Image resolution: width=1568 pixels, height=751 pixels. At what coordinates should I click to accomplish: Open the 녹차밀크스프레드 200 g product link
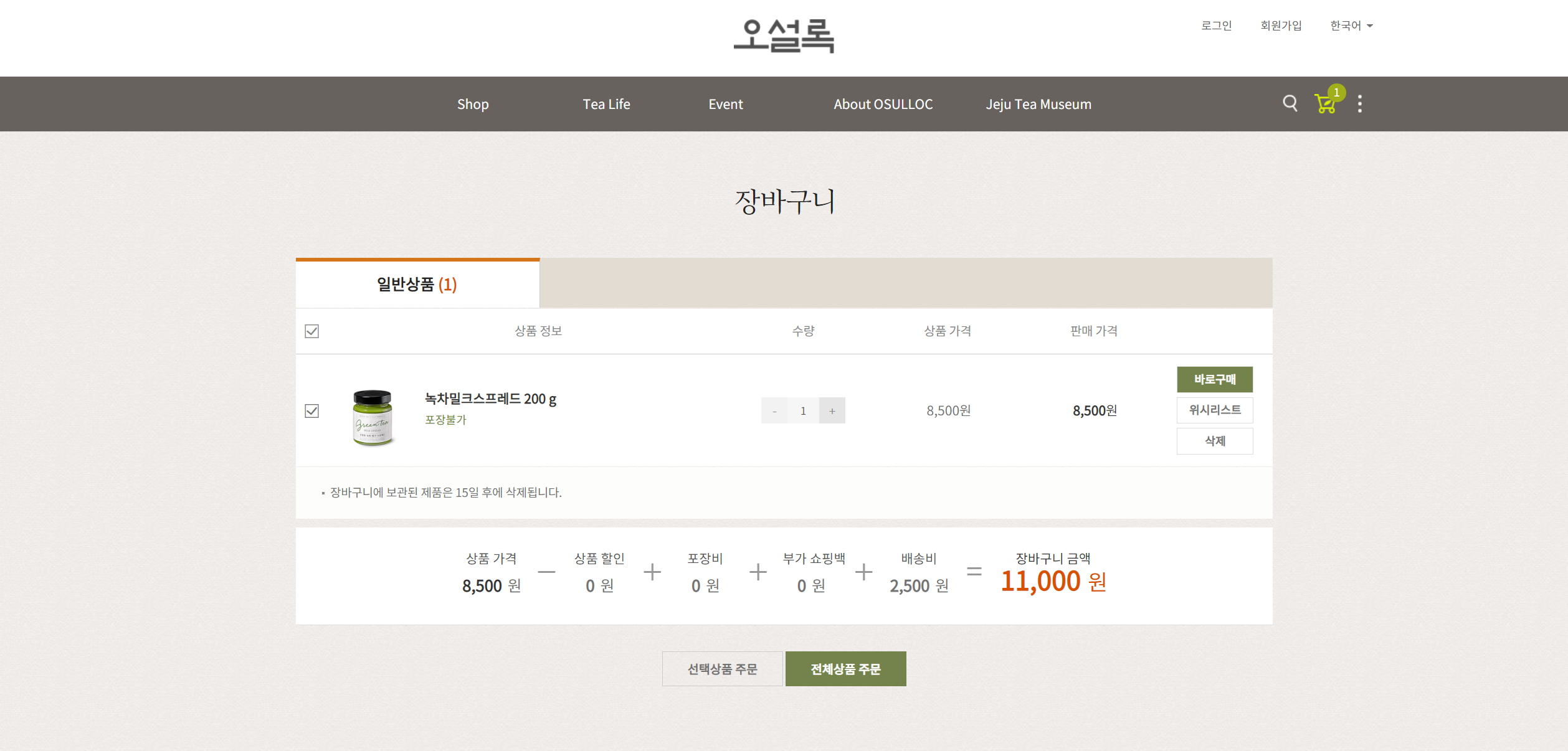click(x=490, y=399)
